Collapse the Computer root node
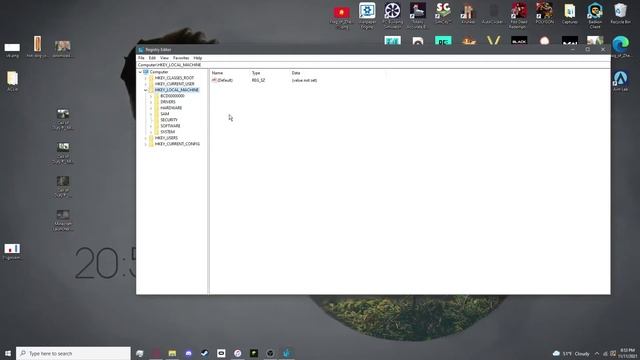640x360 pixels. pyautogui.click(x=140, y=72)
